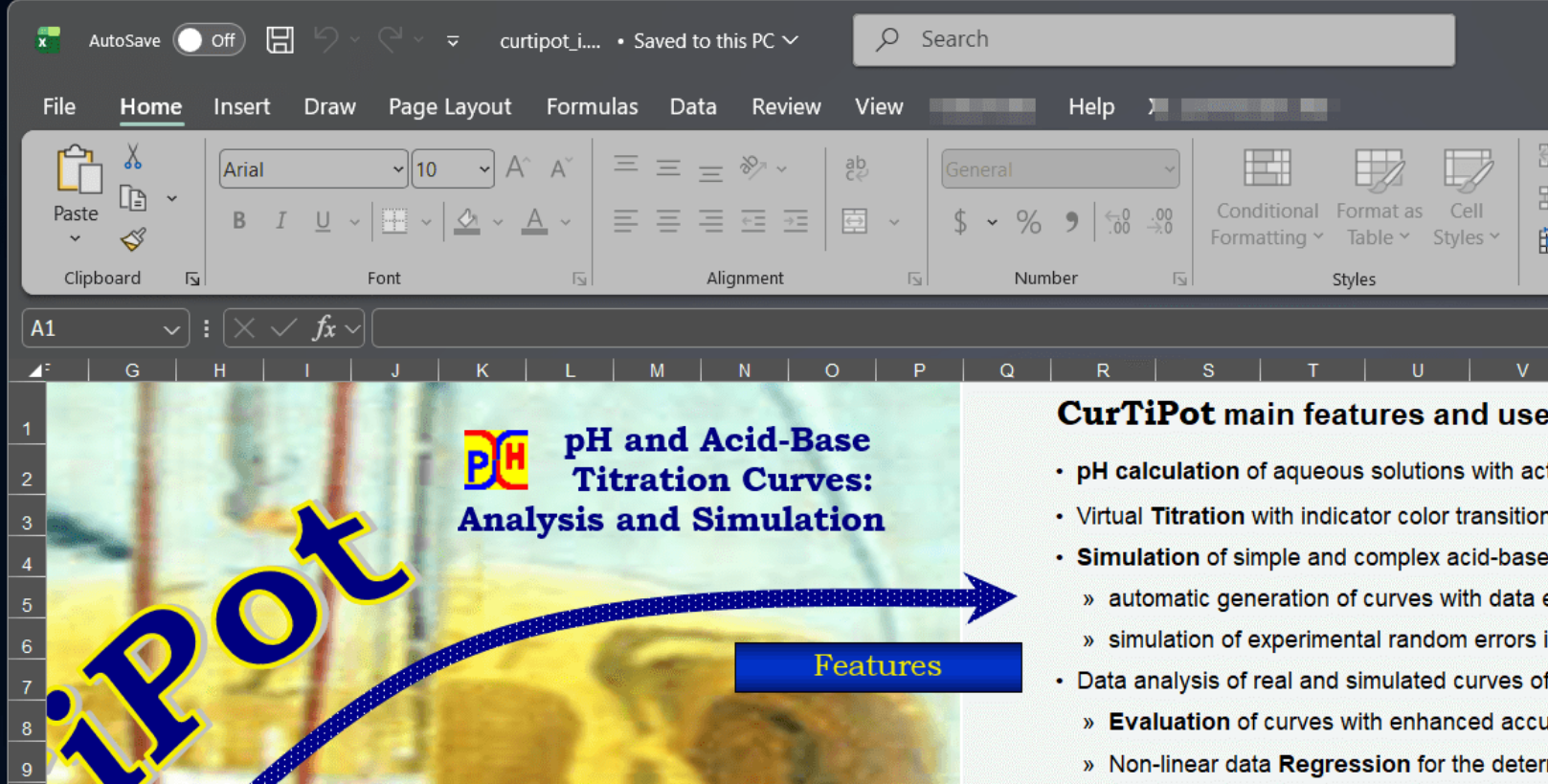The height and width of the screenshot is (784, 1548).
Task: Switch to the Draw tab
Action: (329, 107)
